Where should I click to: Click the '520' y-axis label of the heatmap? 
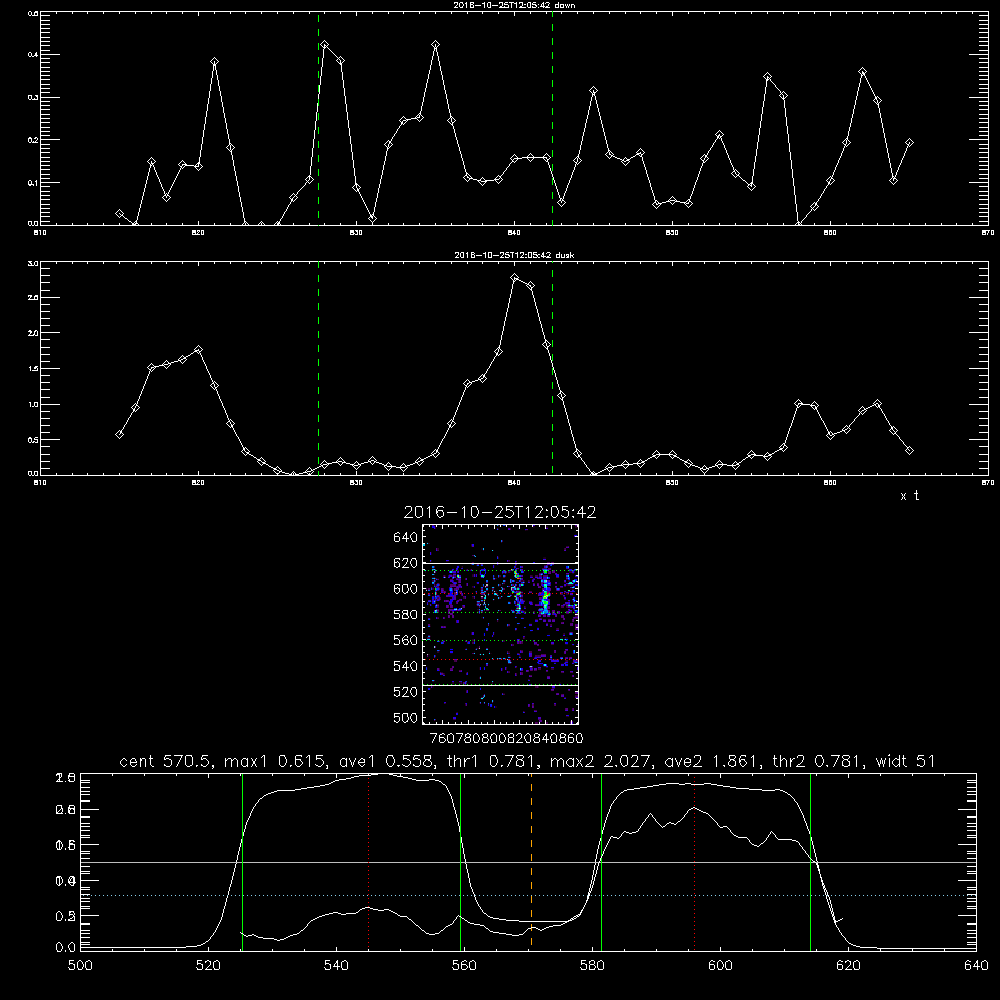tap(406, 692)
